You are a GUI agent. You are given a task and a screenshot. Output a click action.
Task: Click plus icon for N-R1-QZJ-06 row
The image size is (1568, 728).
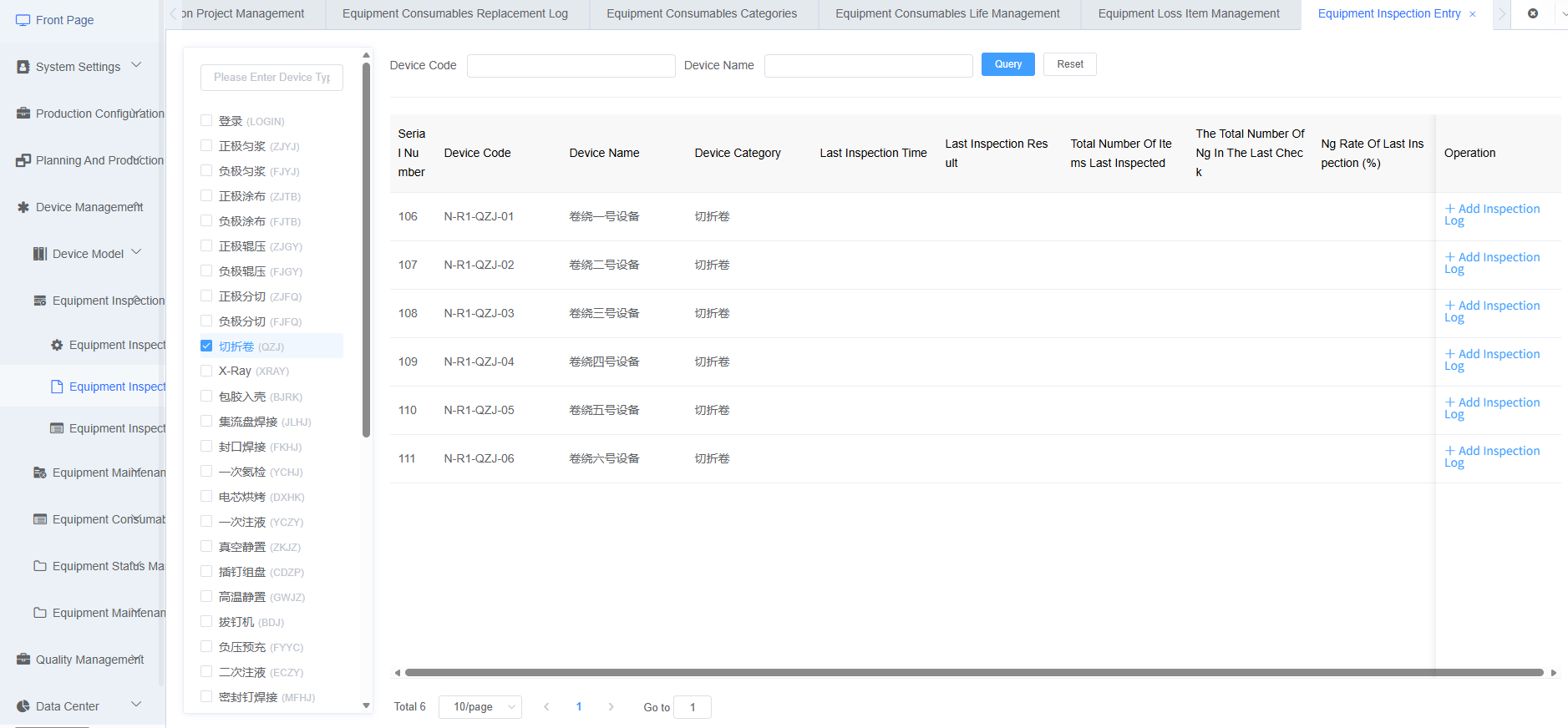point(1450,451)
